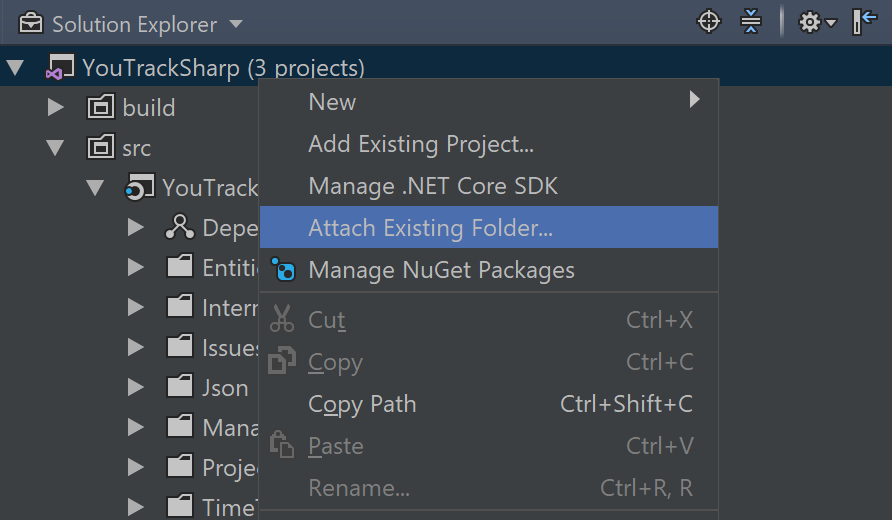Choose Manage NuGet Packages
This screenshot has height=520, width=892.
click(x=489, y=269)
